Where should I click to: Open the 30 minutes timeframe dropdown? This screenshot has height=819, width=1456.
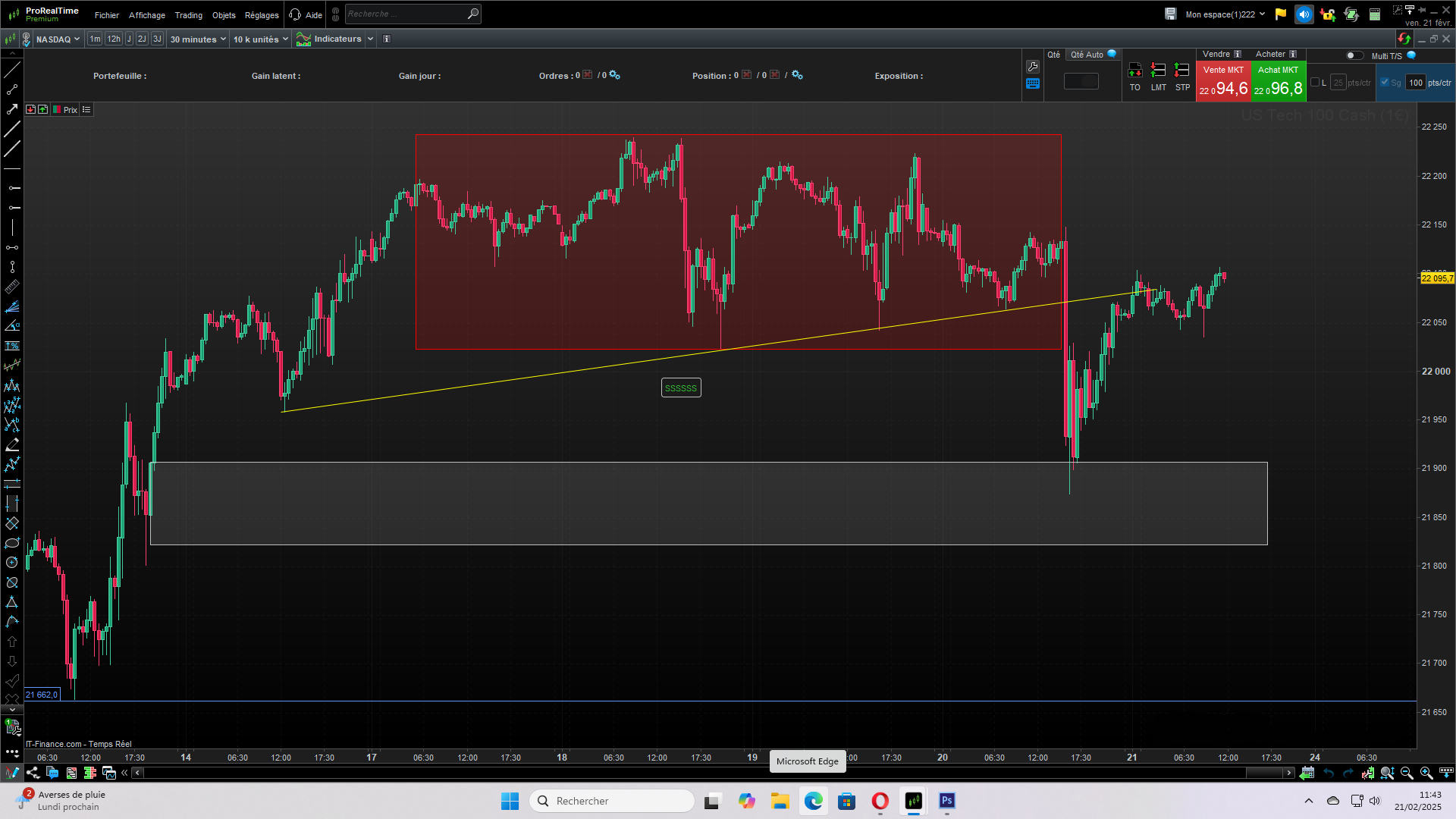[x=197, y=39]
